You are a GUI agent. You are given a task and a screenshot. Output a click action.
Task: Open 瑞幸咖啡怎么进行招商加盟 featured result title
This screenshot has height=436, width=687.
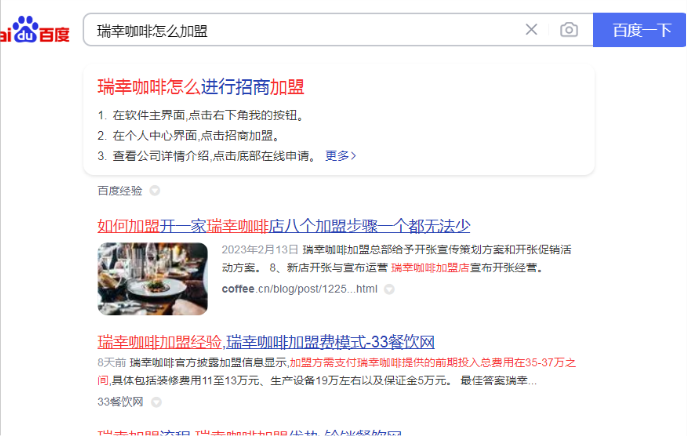coord(201,87)
